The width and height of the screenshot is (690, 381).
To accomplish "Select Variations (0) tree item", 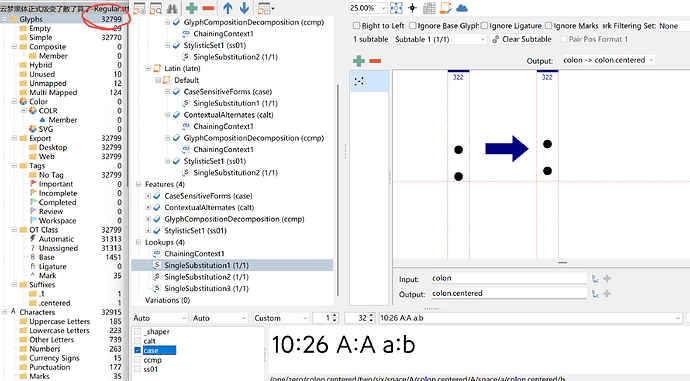I will point(167,300).
